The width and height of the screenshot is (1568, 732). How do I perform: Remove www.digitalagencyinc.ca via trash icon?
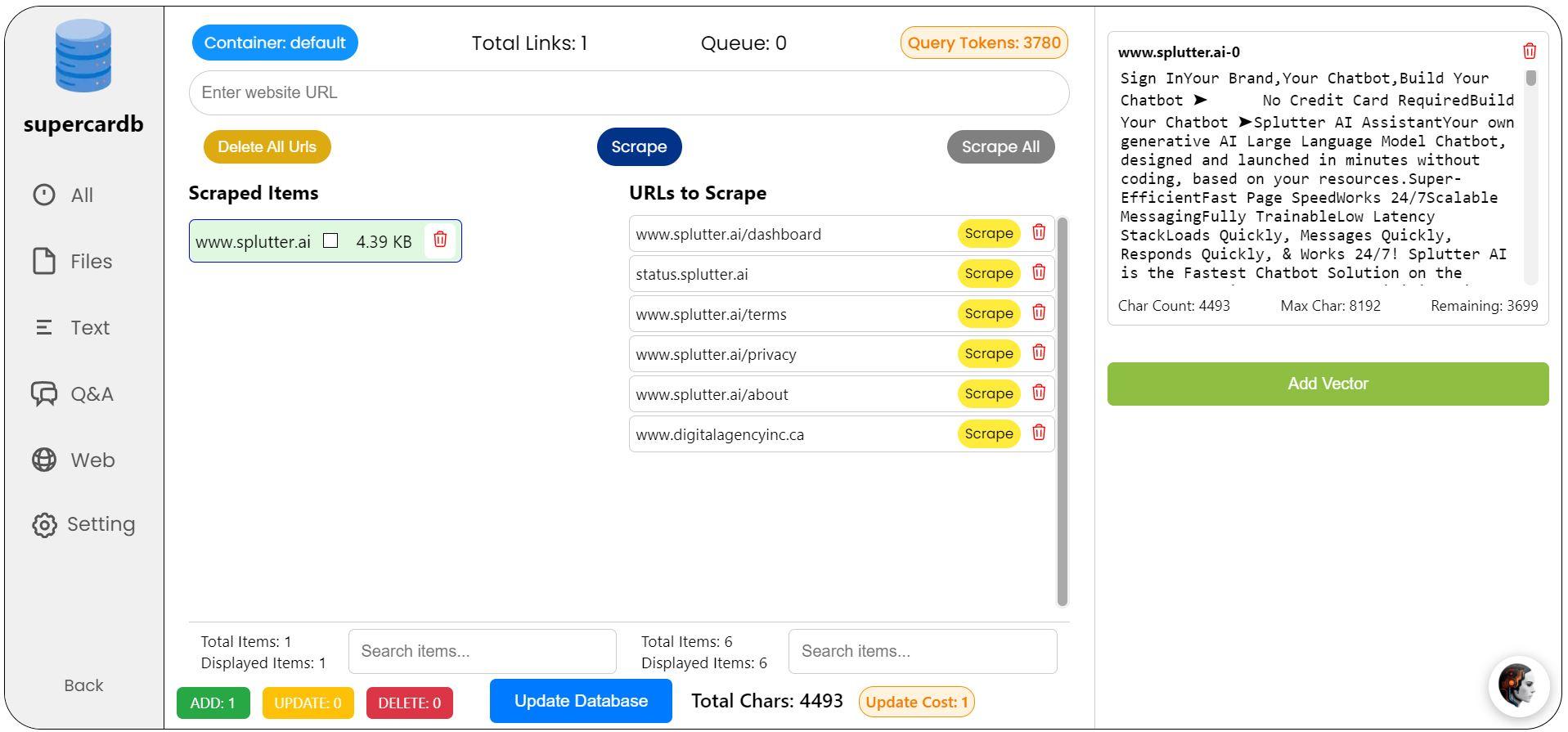point(1039,433)
